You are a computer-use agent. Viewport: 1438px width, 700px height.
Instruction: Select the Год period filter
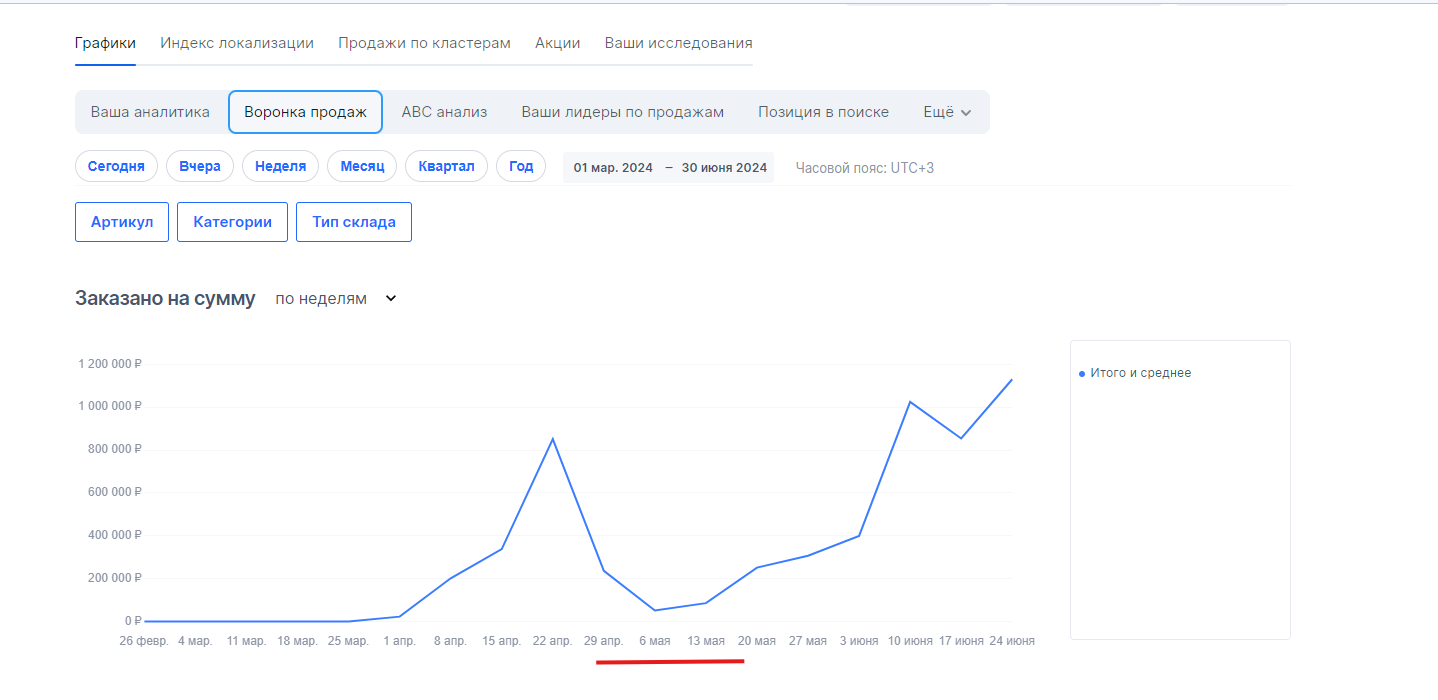521,166
